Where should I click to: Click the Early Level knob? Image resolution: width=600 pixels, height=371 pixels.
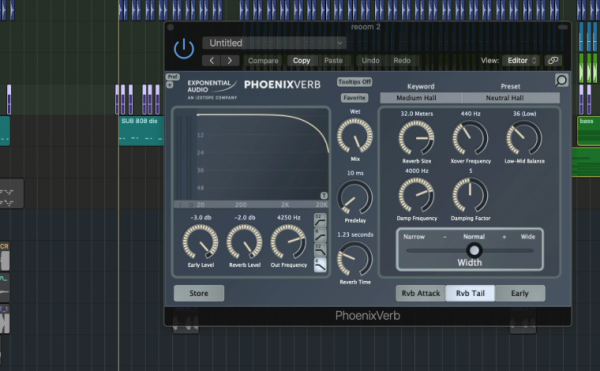point(201,242)
